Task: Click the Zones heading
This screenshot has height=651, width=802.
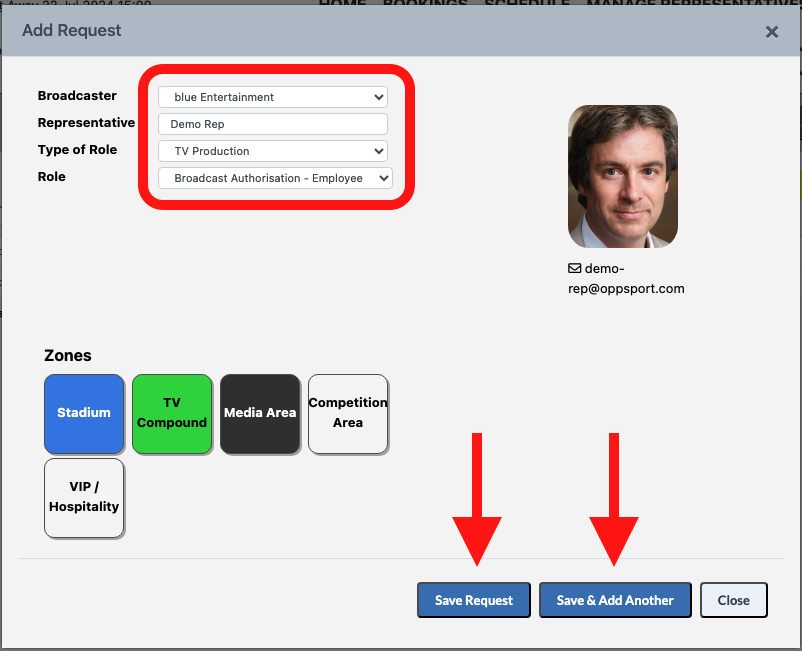Action: tap(68, 355)
